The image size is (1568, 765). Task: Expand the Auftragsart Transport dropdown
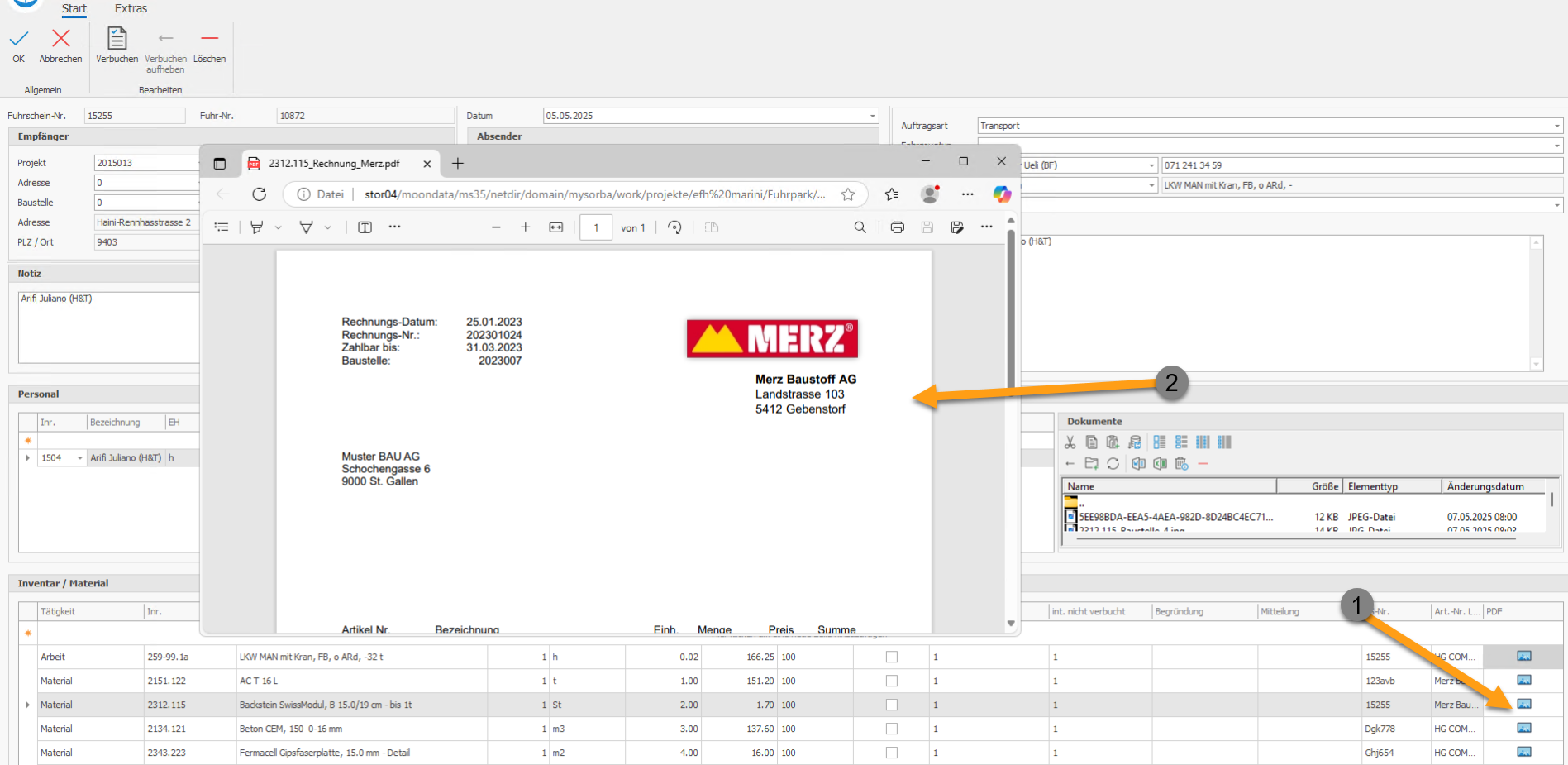tap(1557, 126)
